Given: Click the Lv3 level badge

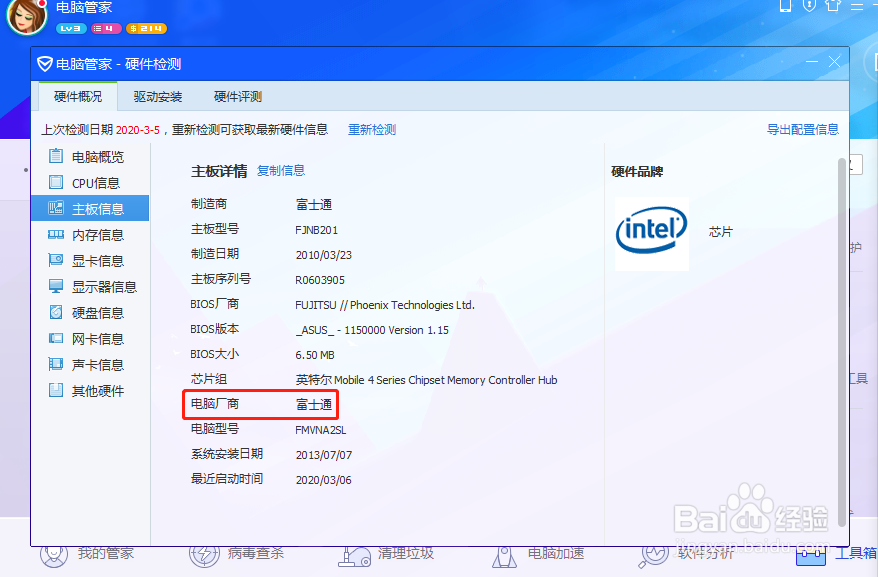Looking at the screenshot, I should point(71,28).
